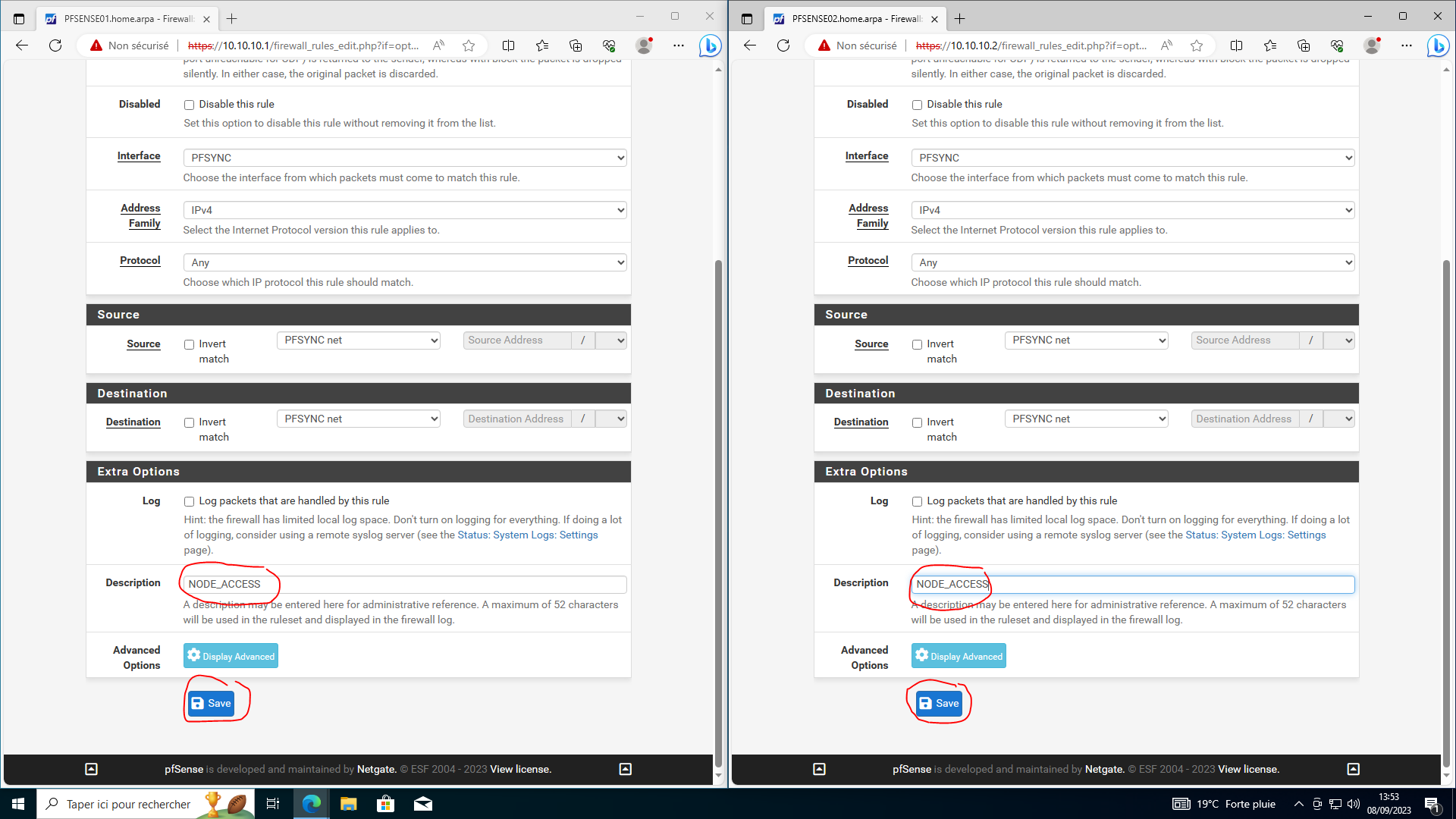Open the File Explorer taskbar icon

[348, 804]
